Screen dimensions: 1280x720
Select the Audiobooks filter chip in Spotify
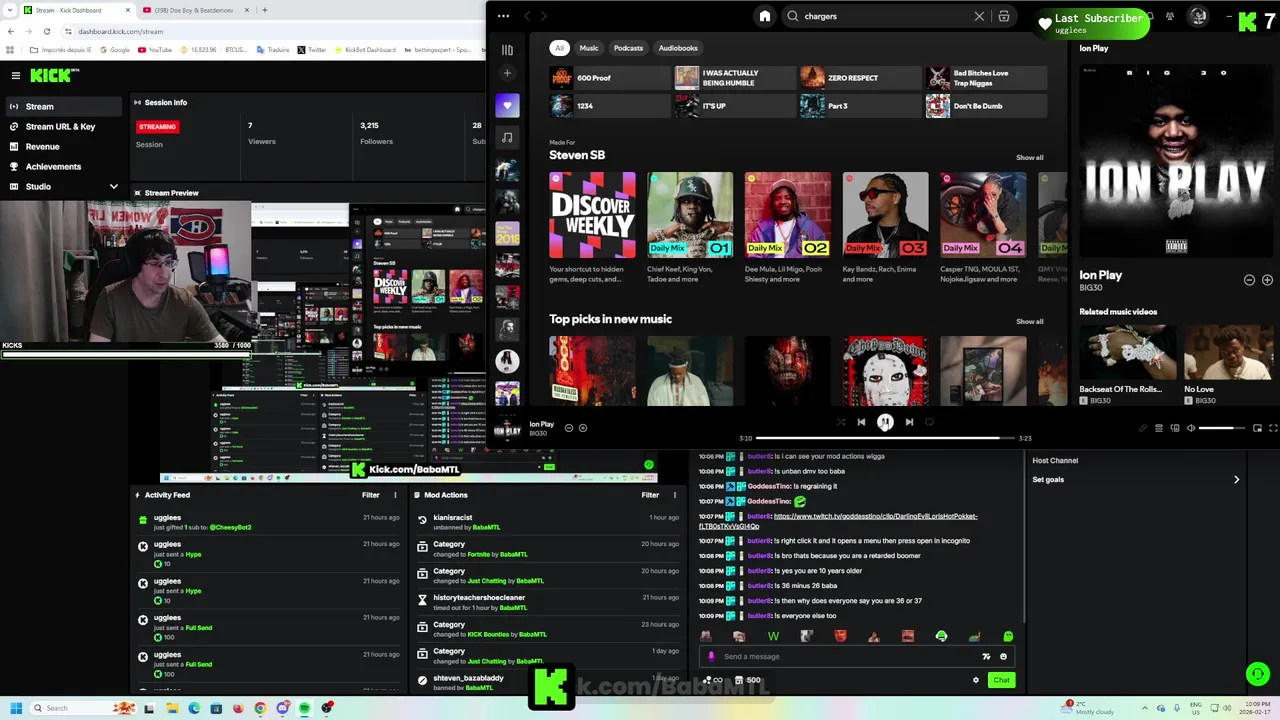(x=678, y=48)
